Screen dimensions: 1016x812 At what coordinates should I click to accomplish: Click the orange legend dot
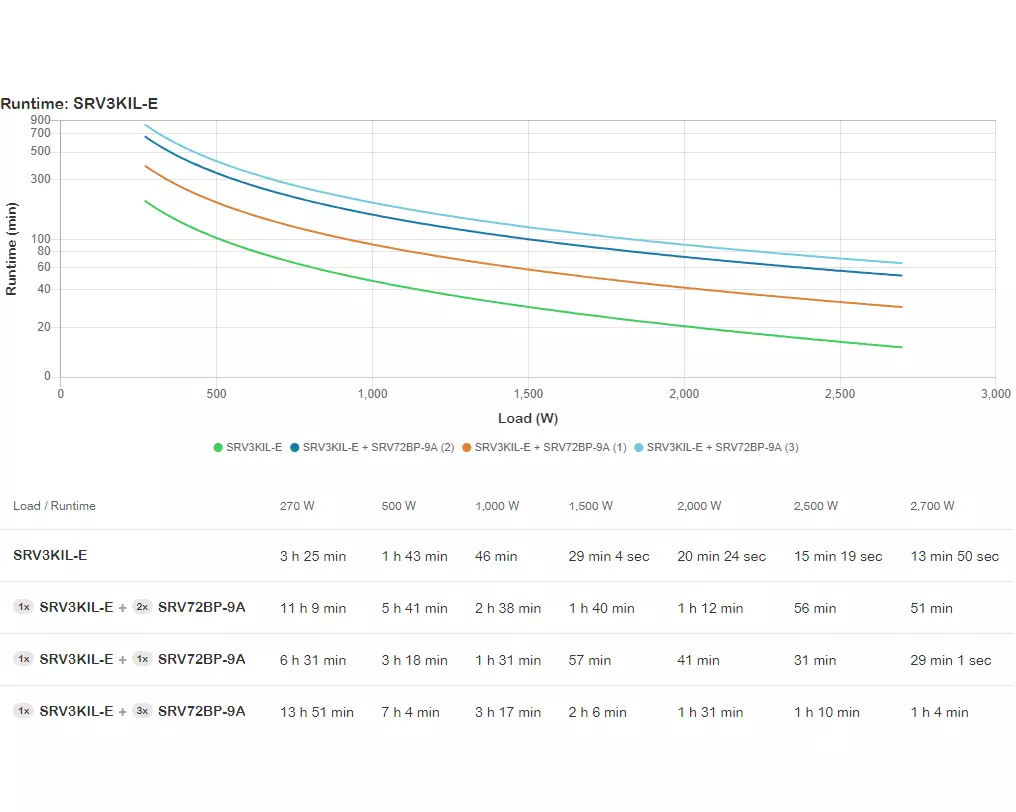click(x=467, y=447)
